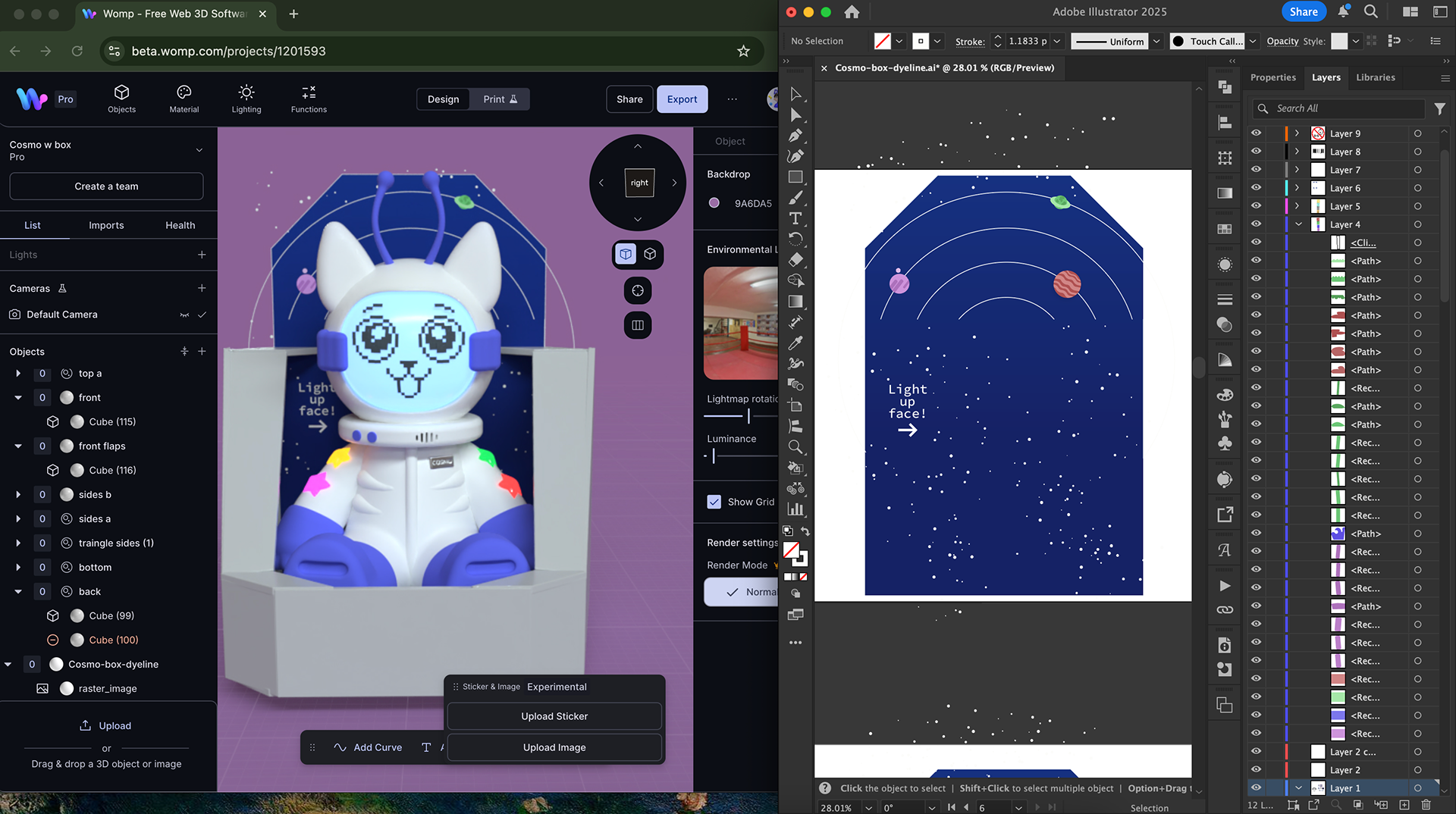Add a new light in Womp
Screen dimensions: 1456x814
202,255
